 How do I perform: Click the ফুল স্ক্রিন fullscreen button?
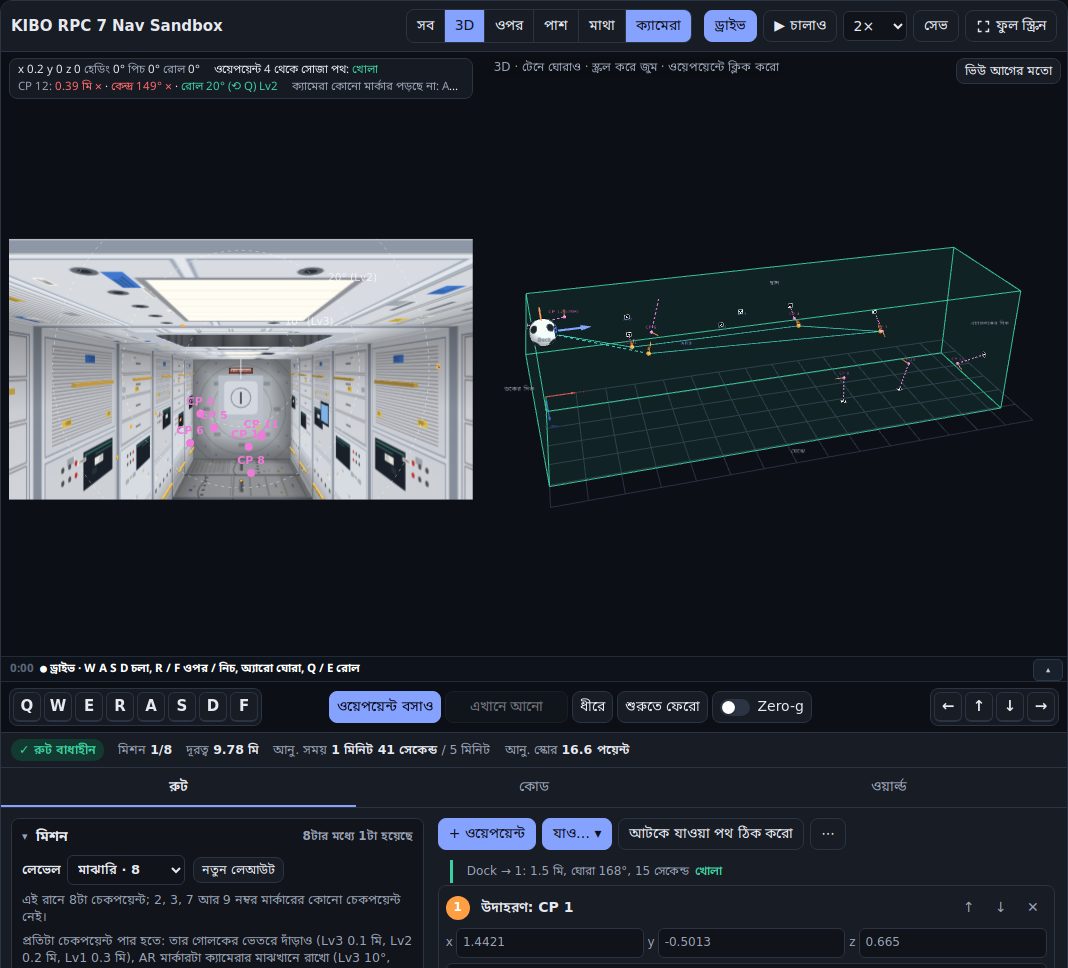[x=1011, y=26]
